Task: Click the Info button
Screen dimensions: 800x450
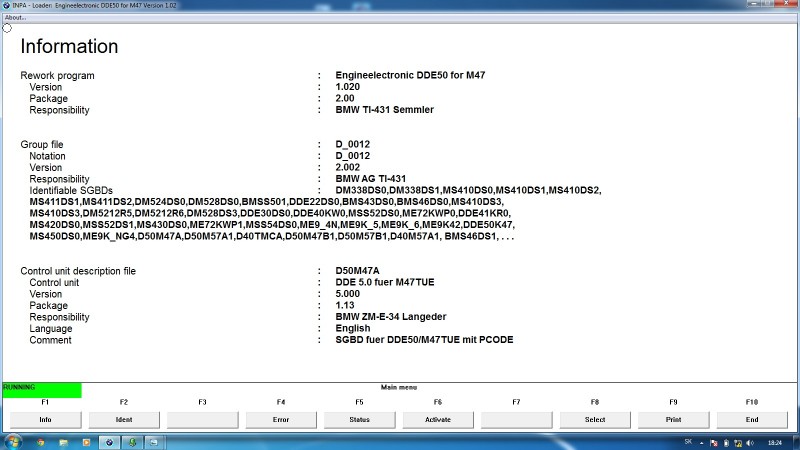Action: point(45,419)
